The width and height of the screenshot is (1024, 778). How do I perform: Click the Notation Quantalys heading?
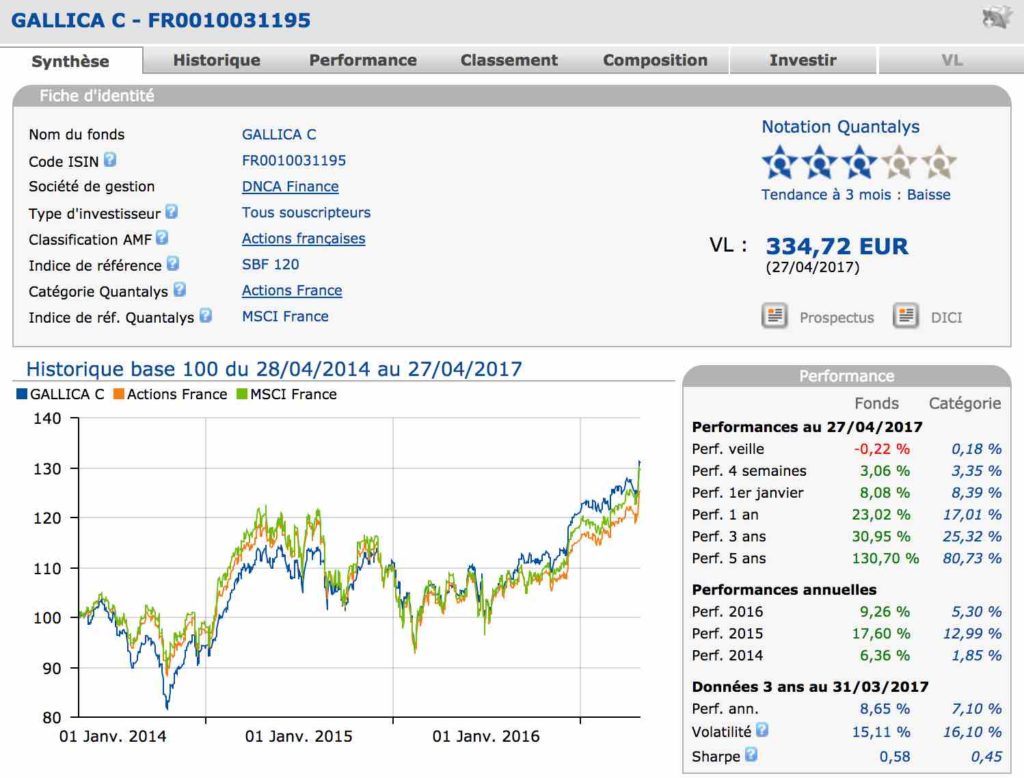(840, 127)
